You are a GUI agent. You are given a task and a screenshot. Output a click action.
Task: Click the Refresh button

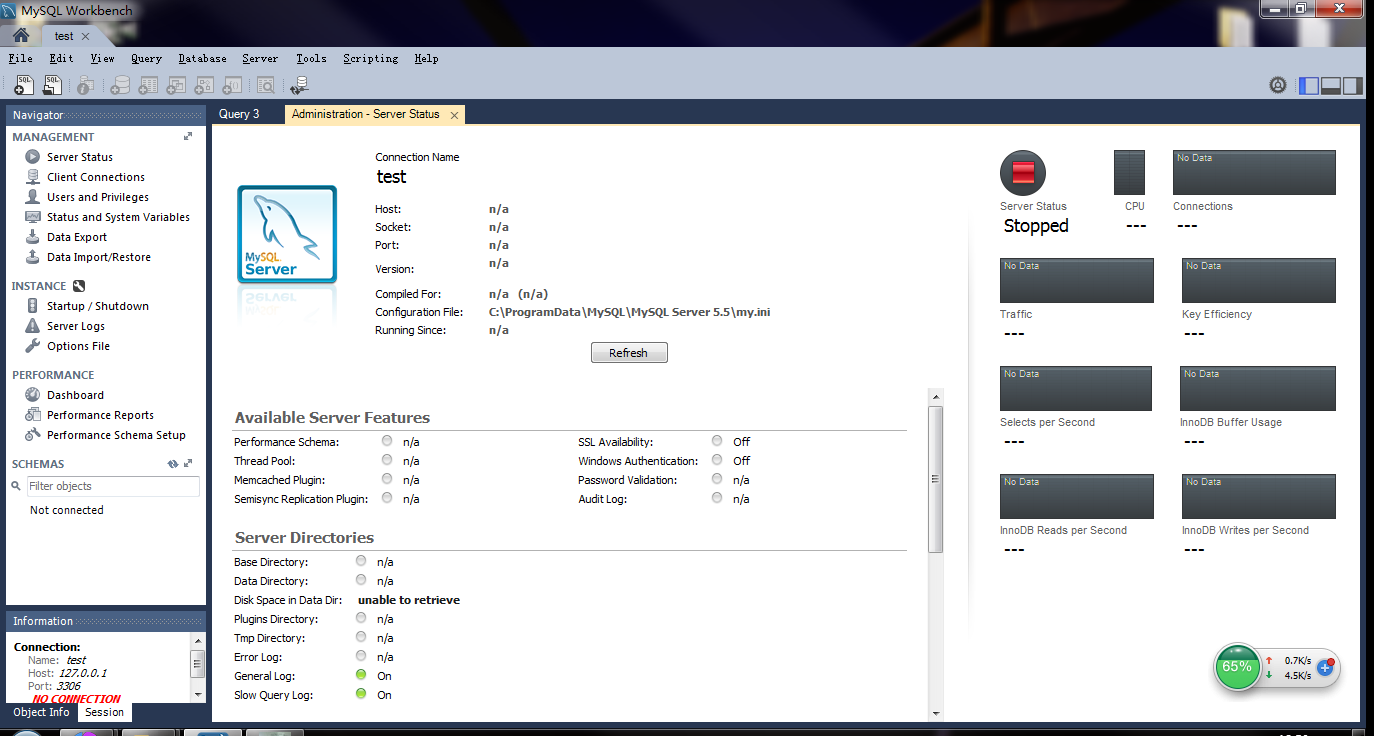click(628, 353)
